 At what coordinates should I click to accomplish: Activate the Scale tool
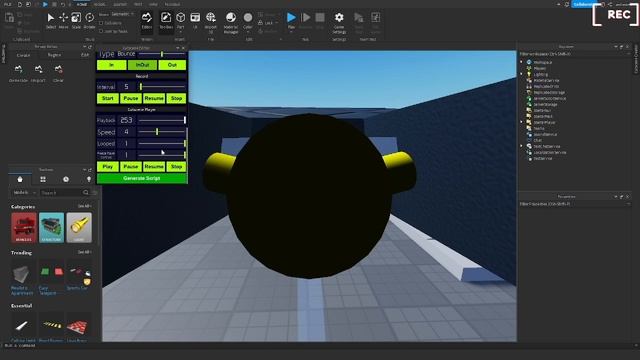click(x=76, y=20)
